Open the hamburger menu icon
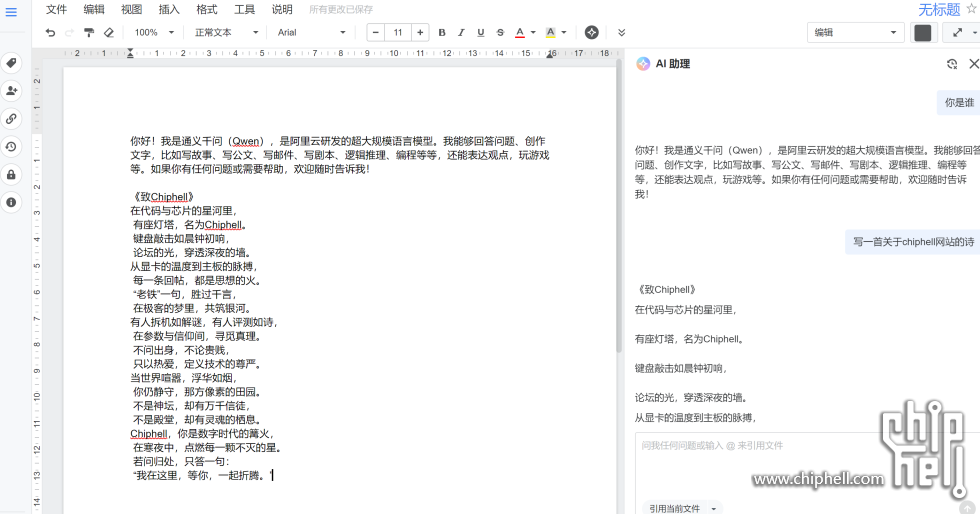Screen dimensions: 980x514 pyautogui.click(x=11, y=12)
